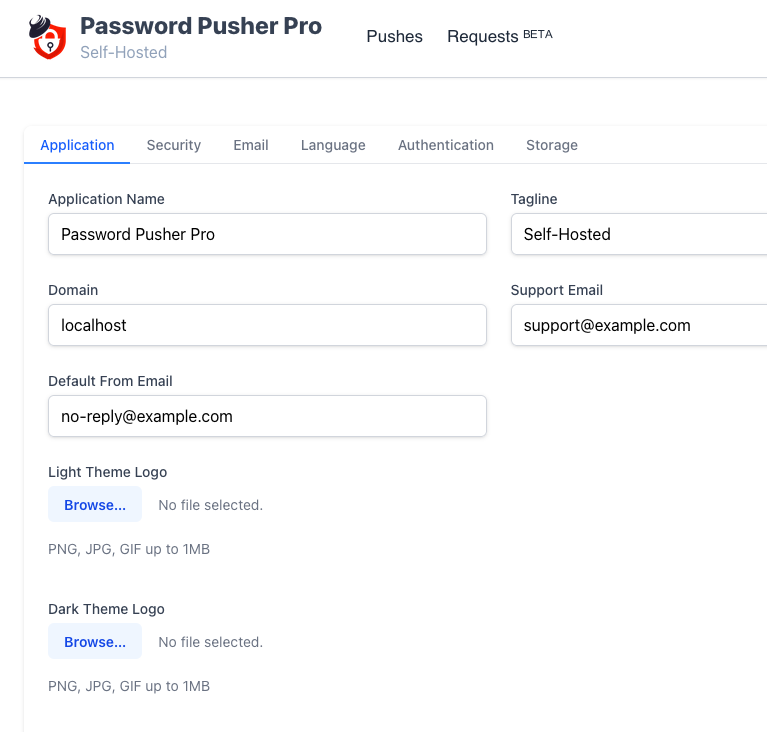Show the Storage settings tab
The height and width of the screenshot is (732, 767).
click(552, 145)
